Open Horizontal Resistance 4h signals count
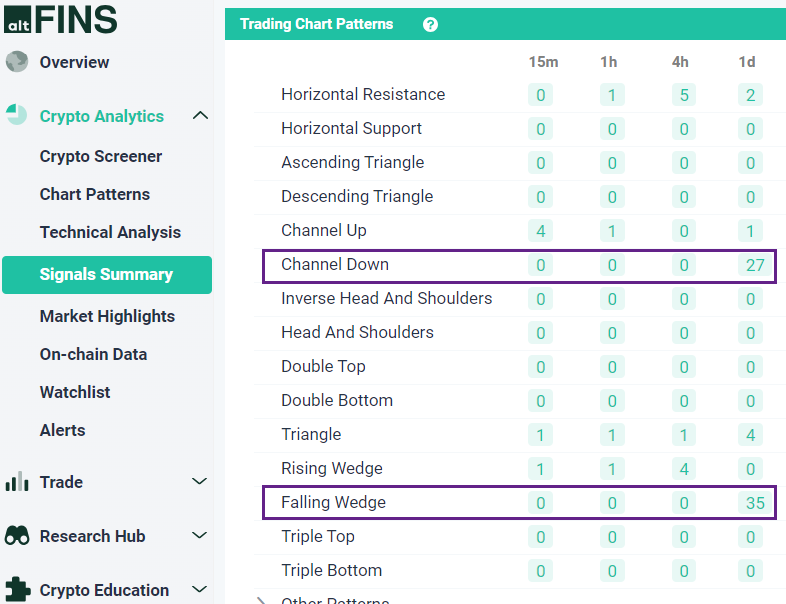786x604 pixels. click(683, 95)
